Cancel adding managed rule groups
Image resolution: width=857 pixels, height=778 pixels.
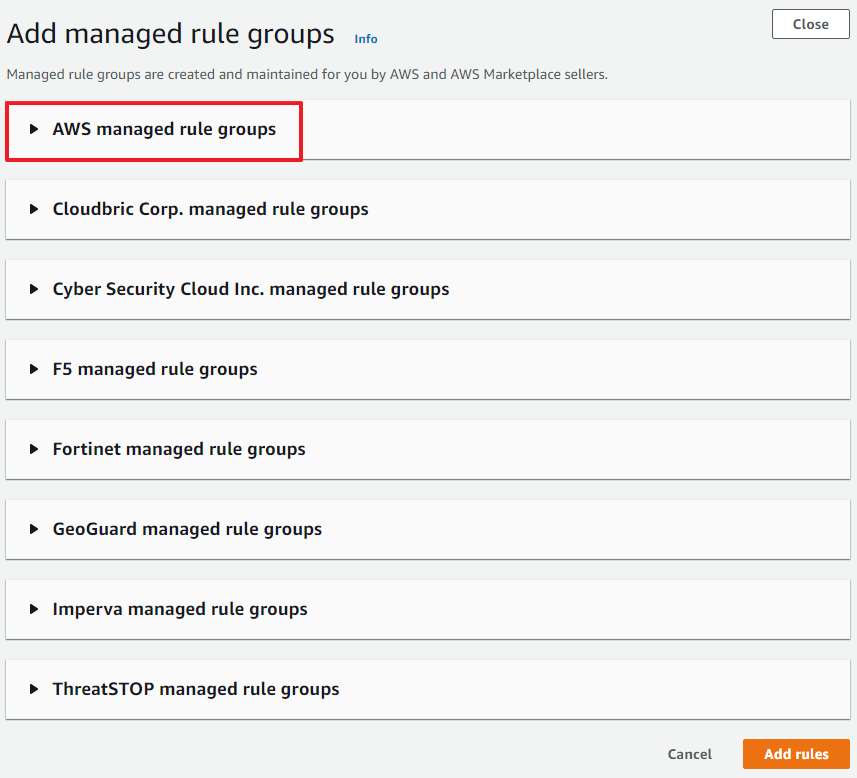coord(690,754)
